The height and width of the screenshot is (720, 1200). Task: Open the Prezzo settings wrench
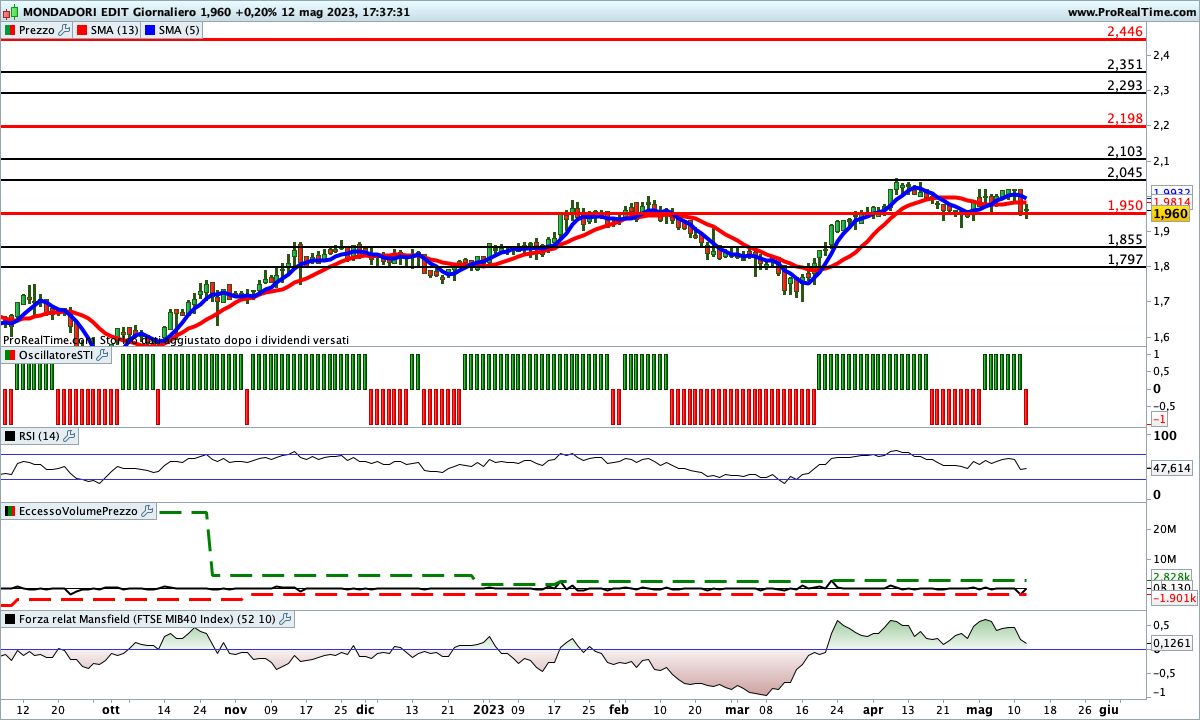(65, 30)
